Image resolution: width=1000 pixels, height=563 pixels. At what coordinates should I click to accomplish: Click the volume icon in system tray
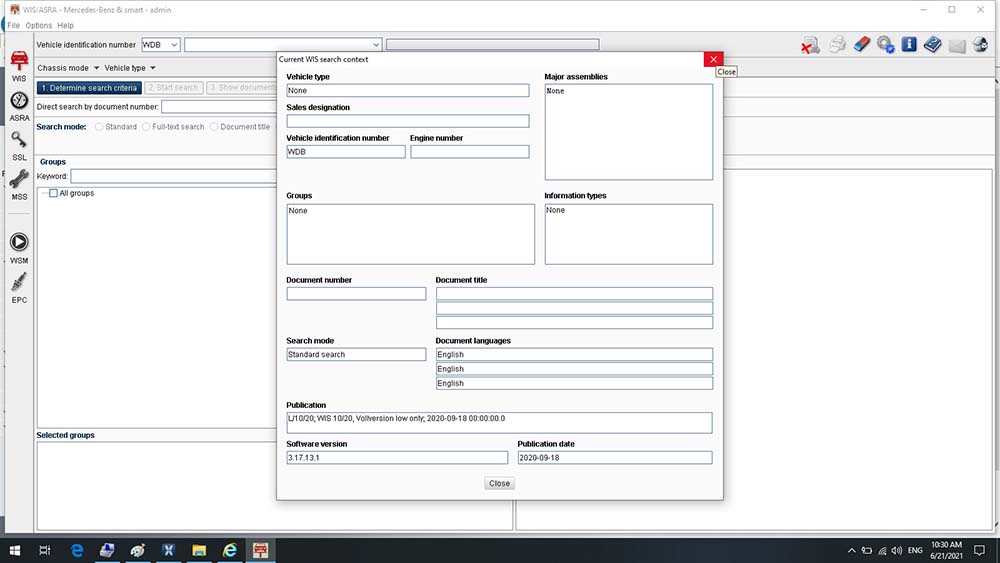(897, 550)
